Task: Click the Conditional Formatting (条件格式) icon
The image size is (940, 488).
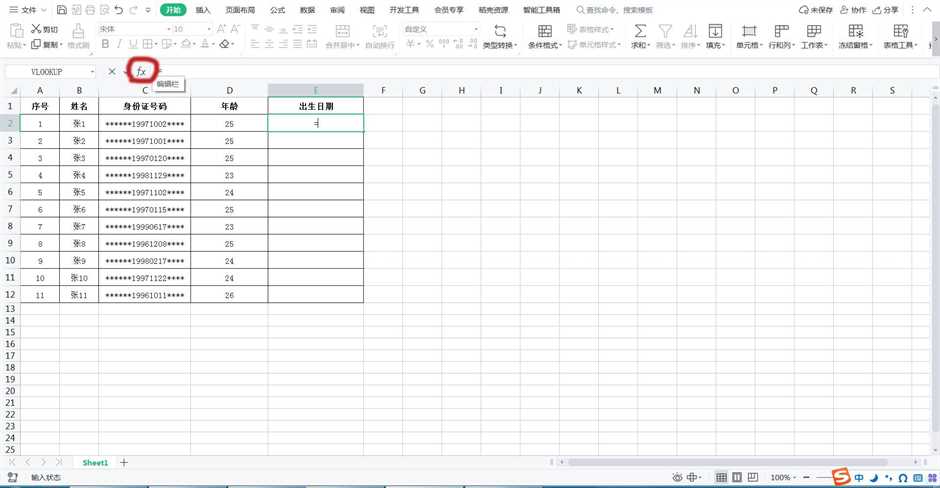Action: click(544, 32)
